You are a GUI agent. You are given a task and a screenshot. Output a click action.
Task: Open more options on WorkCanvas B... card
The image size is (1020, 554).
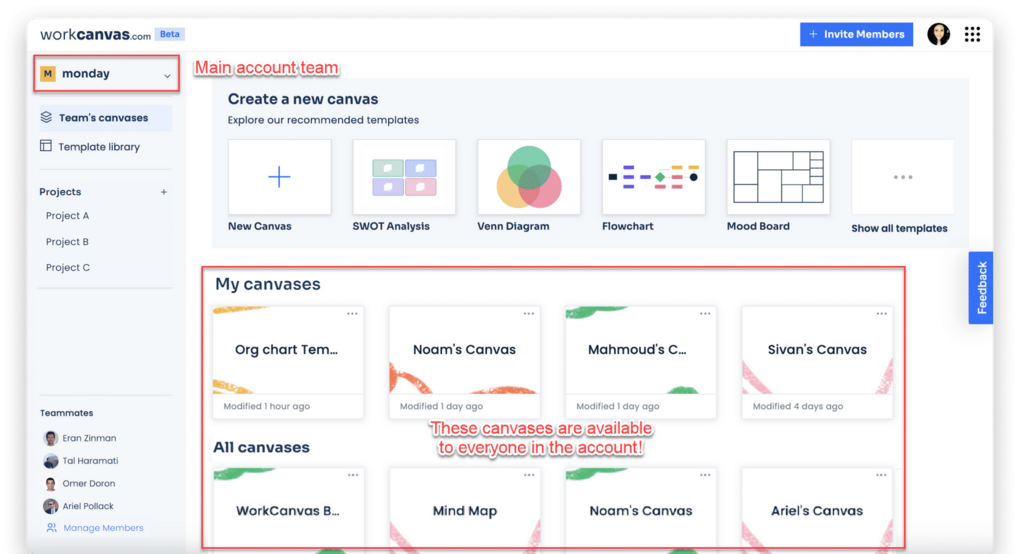[x=353, y=475]
